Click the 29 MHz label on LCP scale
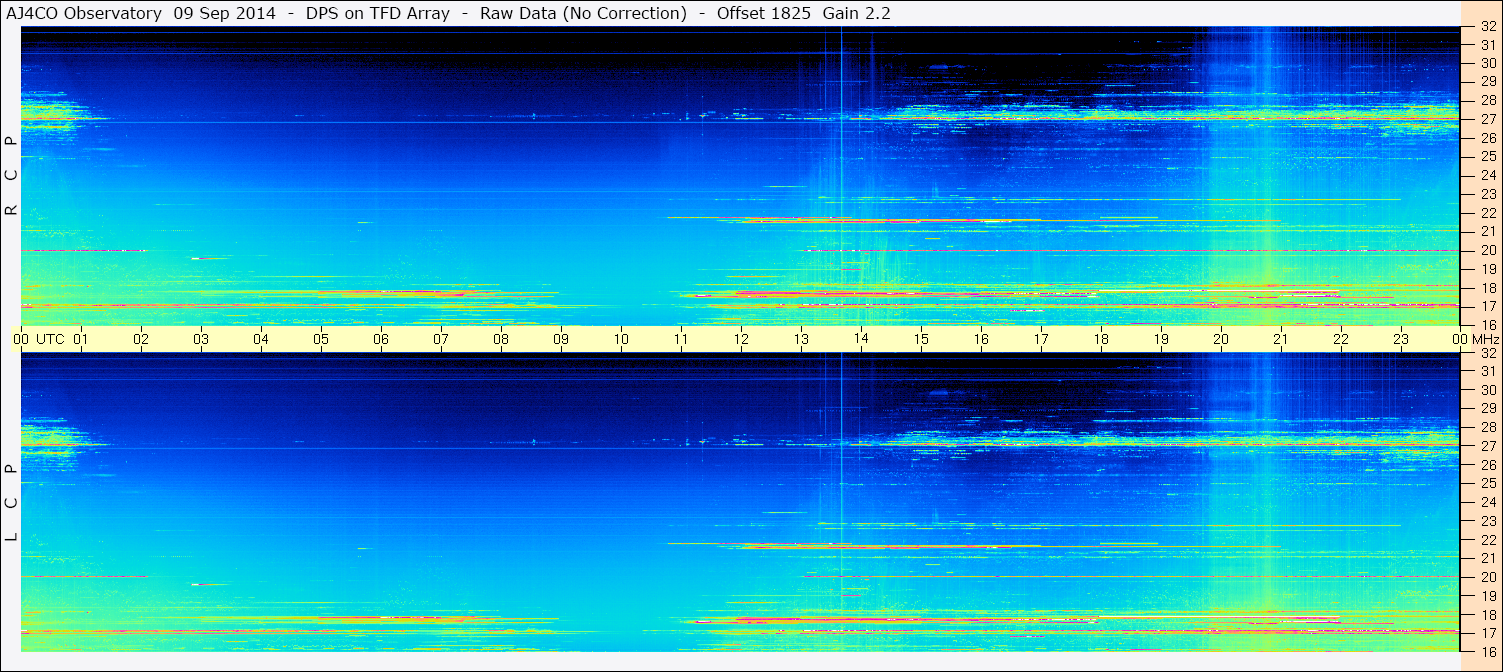 [x=1488, y=408]
